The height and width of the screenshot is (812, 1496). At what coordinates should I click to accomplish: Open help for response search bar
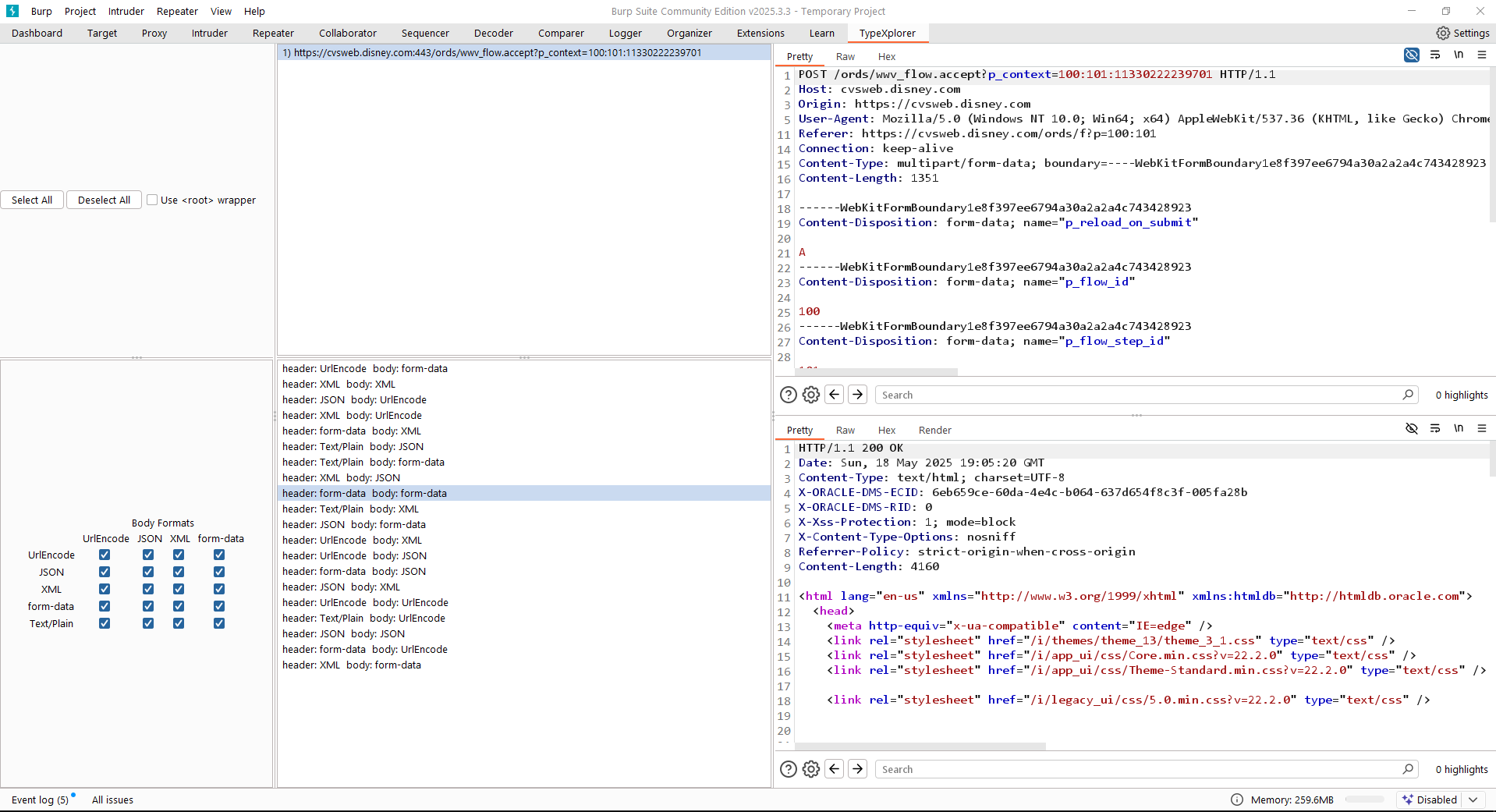pos(789,769)
